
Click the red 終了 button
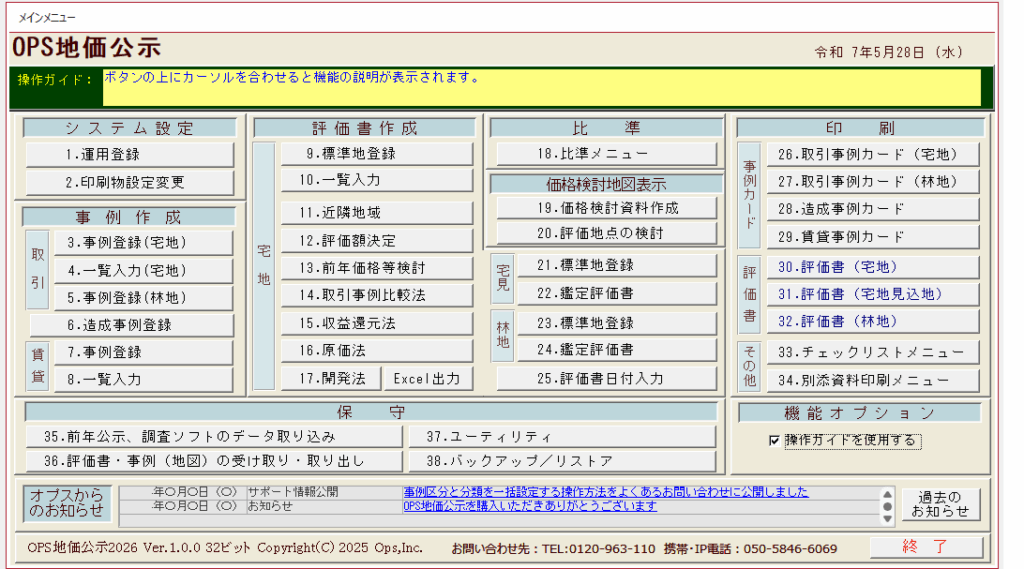(925, 547)
